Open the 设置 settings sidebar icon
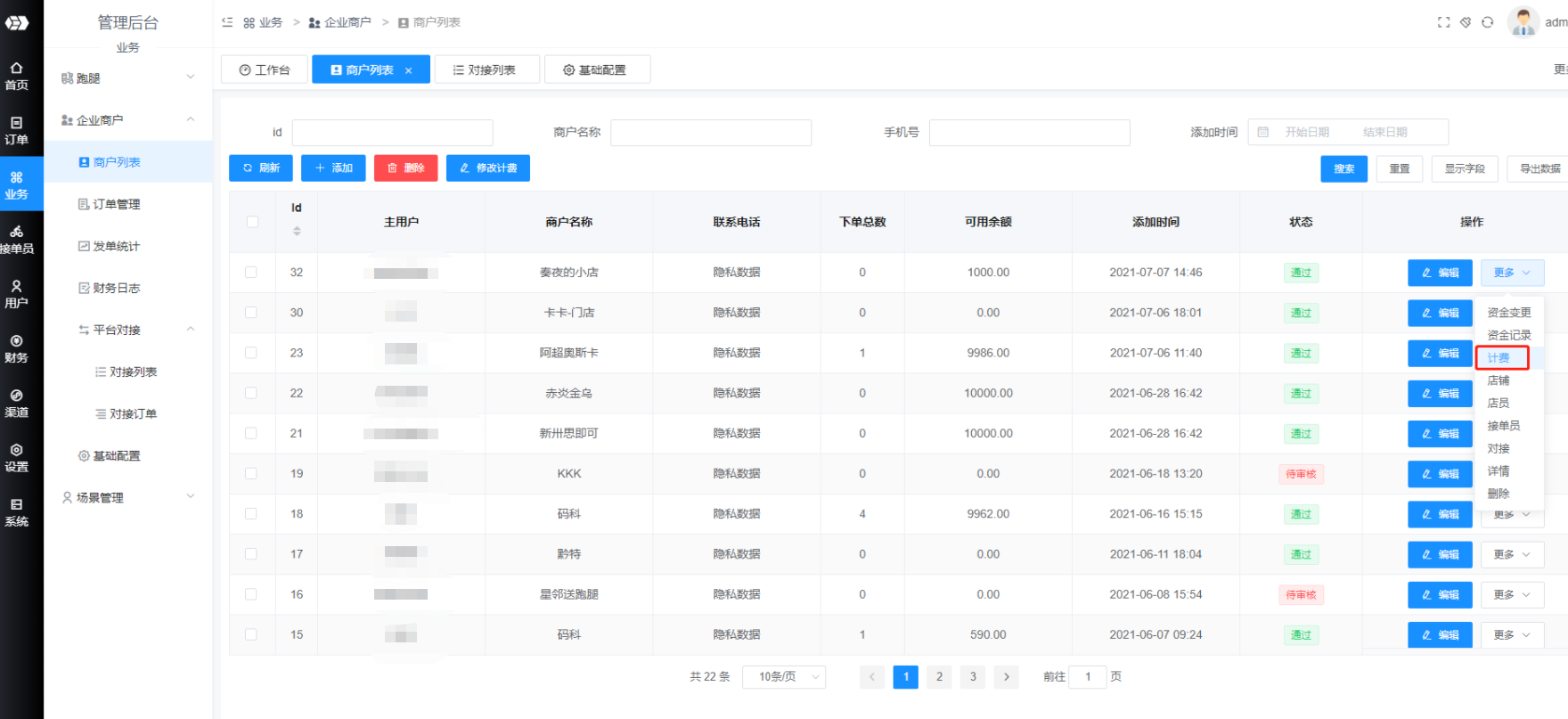 point(16,458)
